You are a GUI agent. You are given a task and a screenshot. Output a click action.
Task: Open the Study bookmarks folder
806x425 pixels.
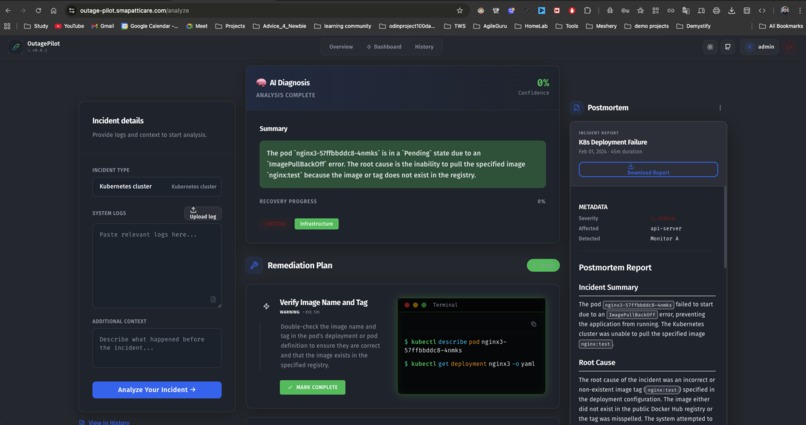[x=36, y=26]
